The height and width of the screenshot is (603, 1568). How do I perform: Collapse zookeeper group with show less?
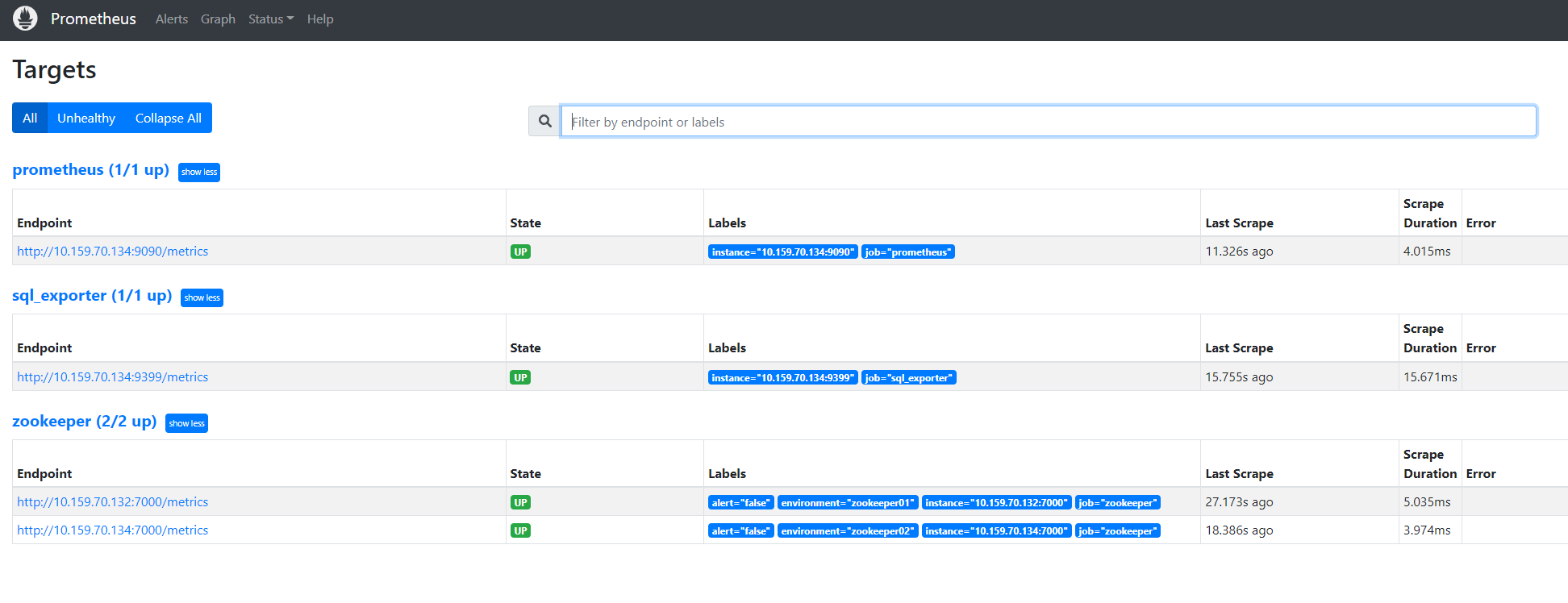pos(186,423)
